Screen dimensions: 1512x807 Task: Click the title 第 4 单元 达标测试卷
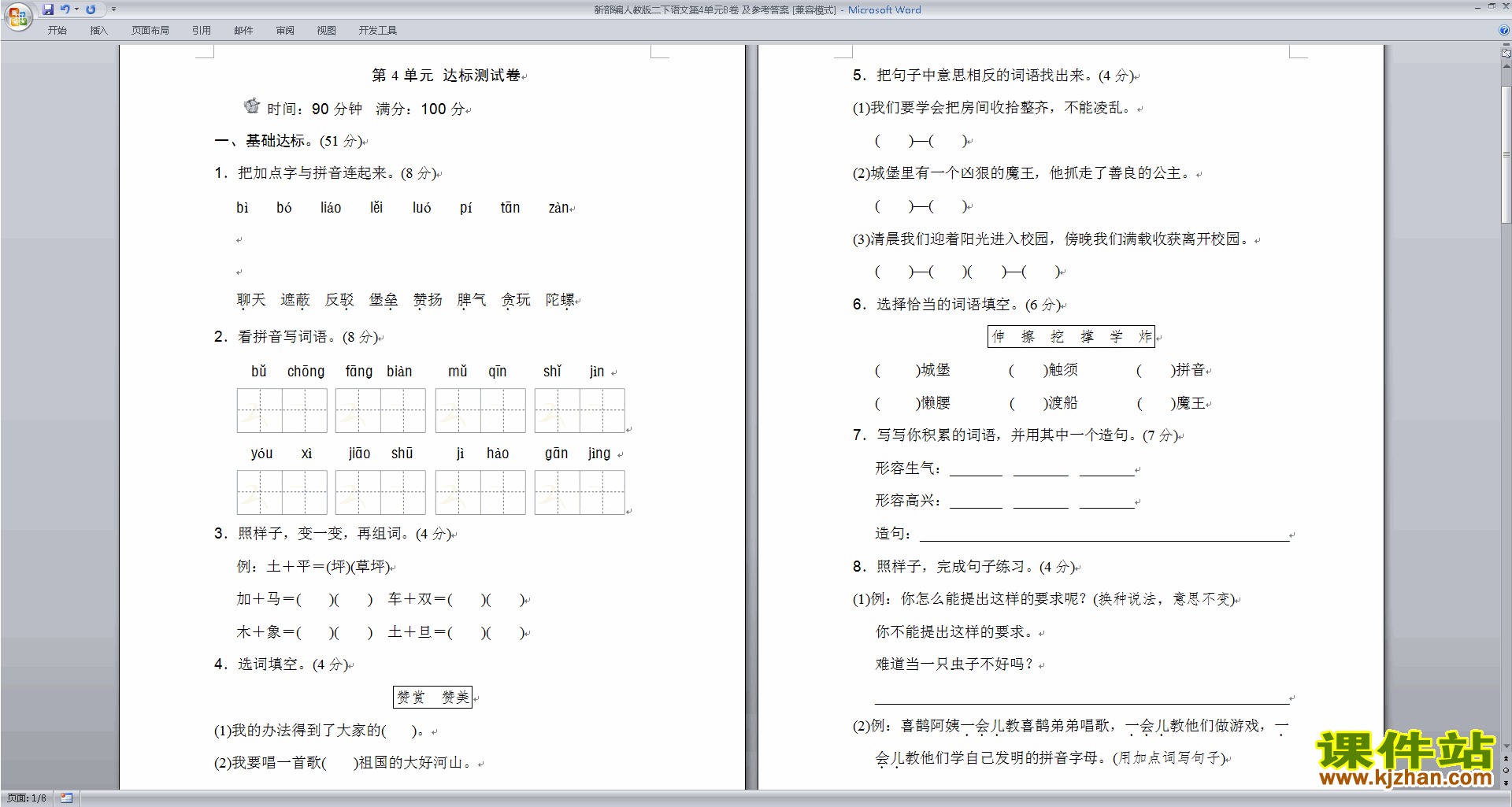coord(447,76)
